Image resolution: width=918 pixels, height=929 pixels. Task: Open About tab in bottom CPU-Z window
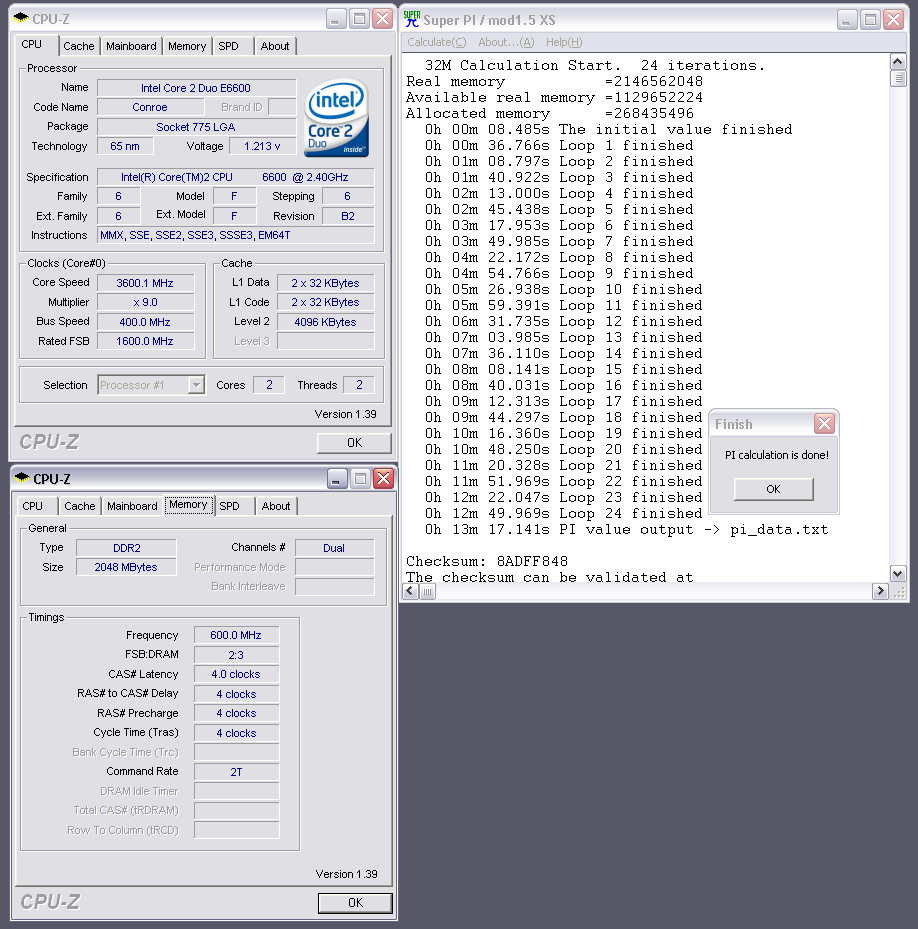click(276, 506)
